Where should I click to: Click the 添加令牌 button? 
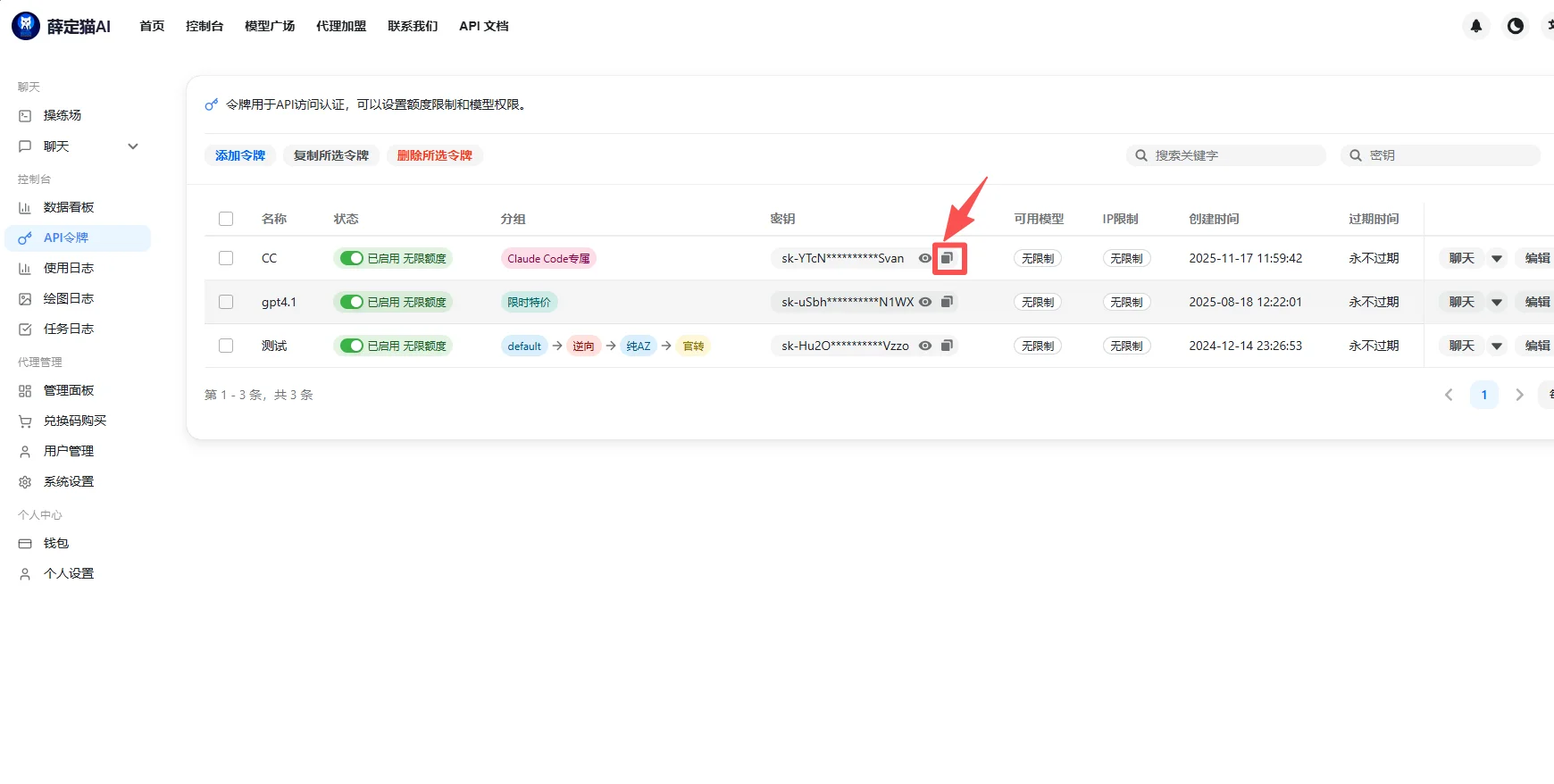coord(240,155)
